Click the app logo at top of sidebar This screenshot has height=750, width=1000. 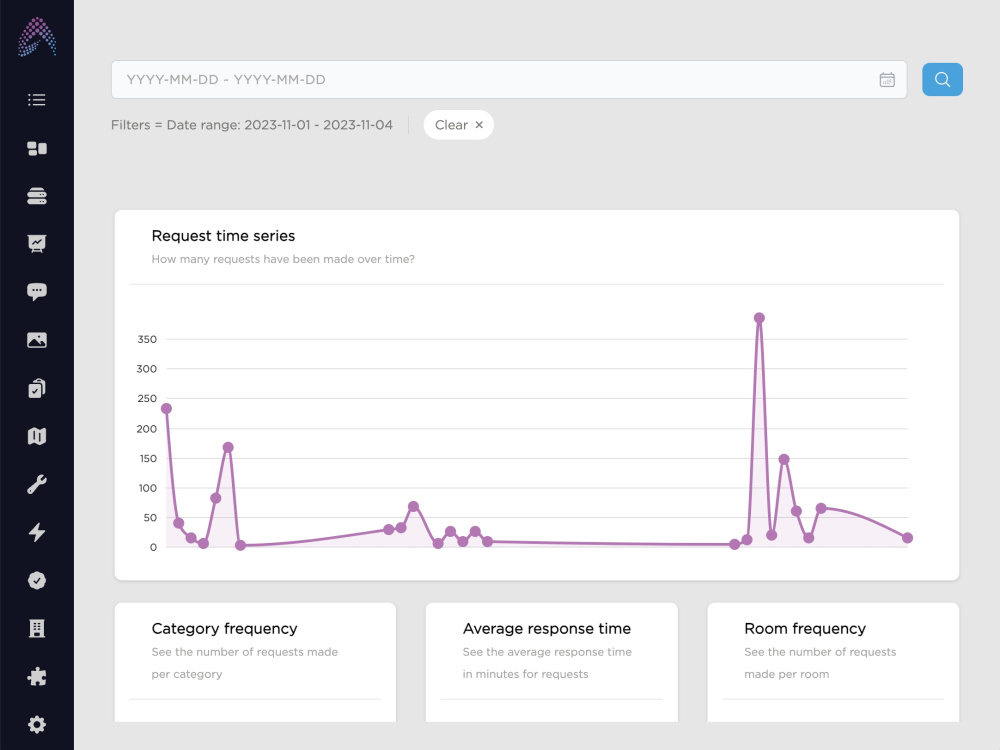(37, 37)
